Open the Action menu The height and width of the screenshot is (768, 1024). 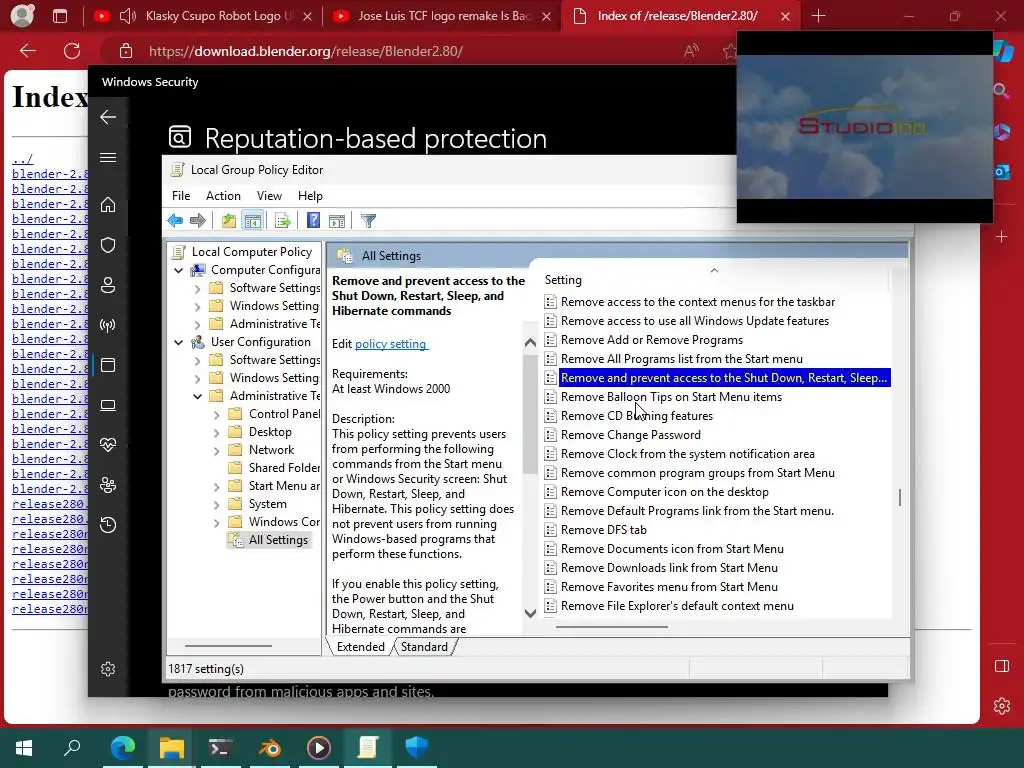click(223, 196)
